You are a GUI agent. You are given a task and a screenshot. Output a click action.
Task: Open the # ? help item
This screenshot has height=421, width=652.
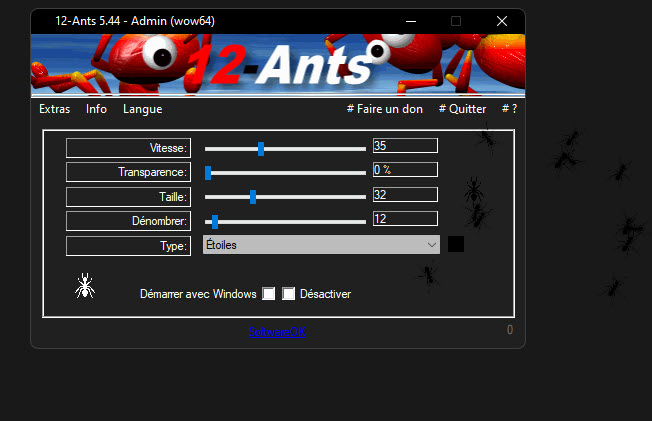(x=509, y=109)
